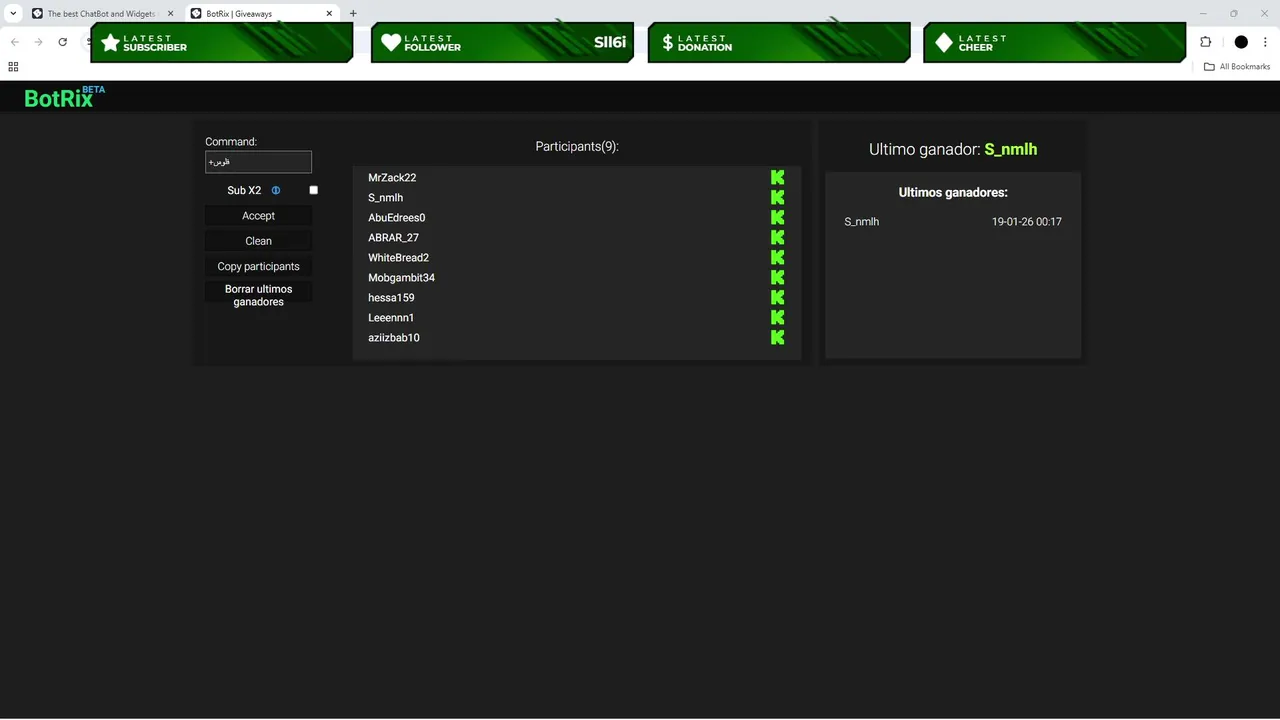
Task: Open the tab search dropdown arrow
Action: point(13,13)
